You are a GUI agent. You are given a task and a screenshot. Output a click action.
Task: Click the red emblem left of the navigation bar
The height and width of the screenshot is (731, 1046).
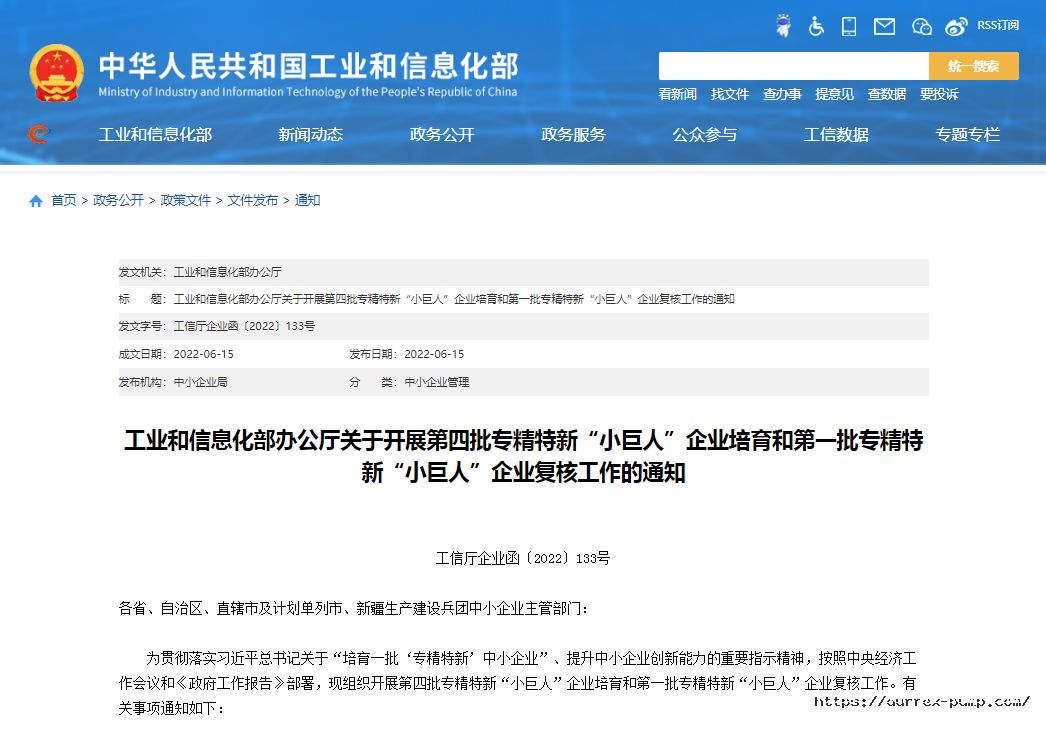pyautogui.click(x=37, y=134)
